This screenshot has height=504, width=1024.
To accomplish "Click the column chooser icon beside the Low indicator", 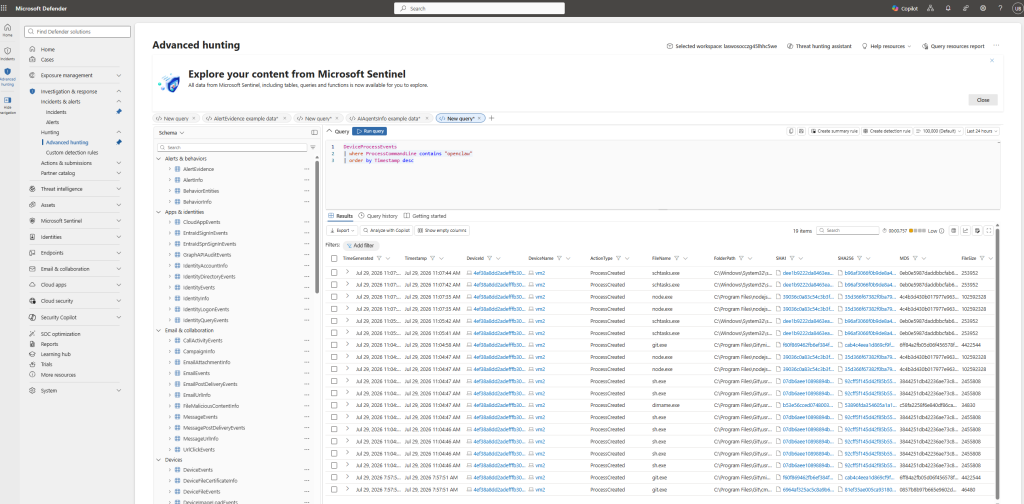I will 954,230.
